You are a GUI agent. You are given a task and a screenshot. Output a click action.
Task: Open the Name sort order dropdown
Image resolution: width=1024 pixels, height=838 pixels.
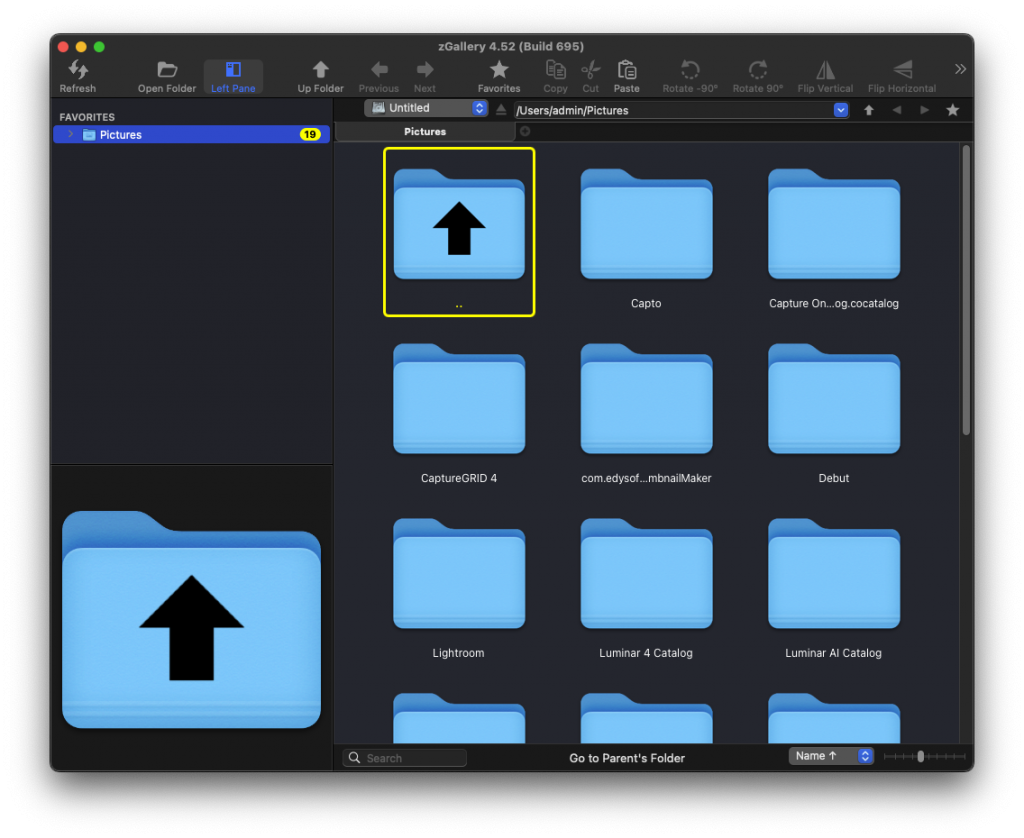pyautogui.click(x=831, y=756)
